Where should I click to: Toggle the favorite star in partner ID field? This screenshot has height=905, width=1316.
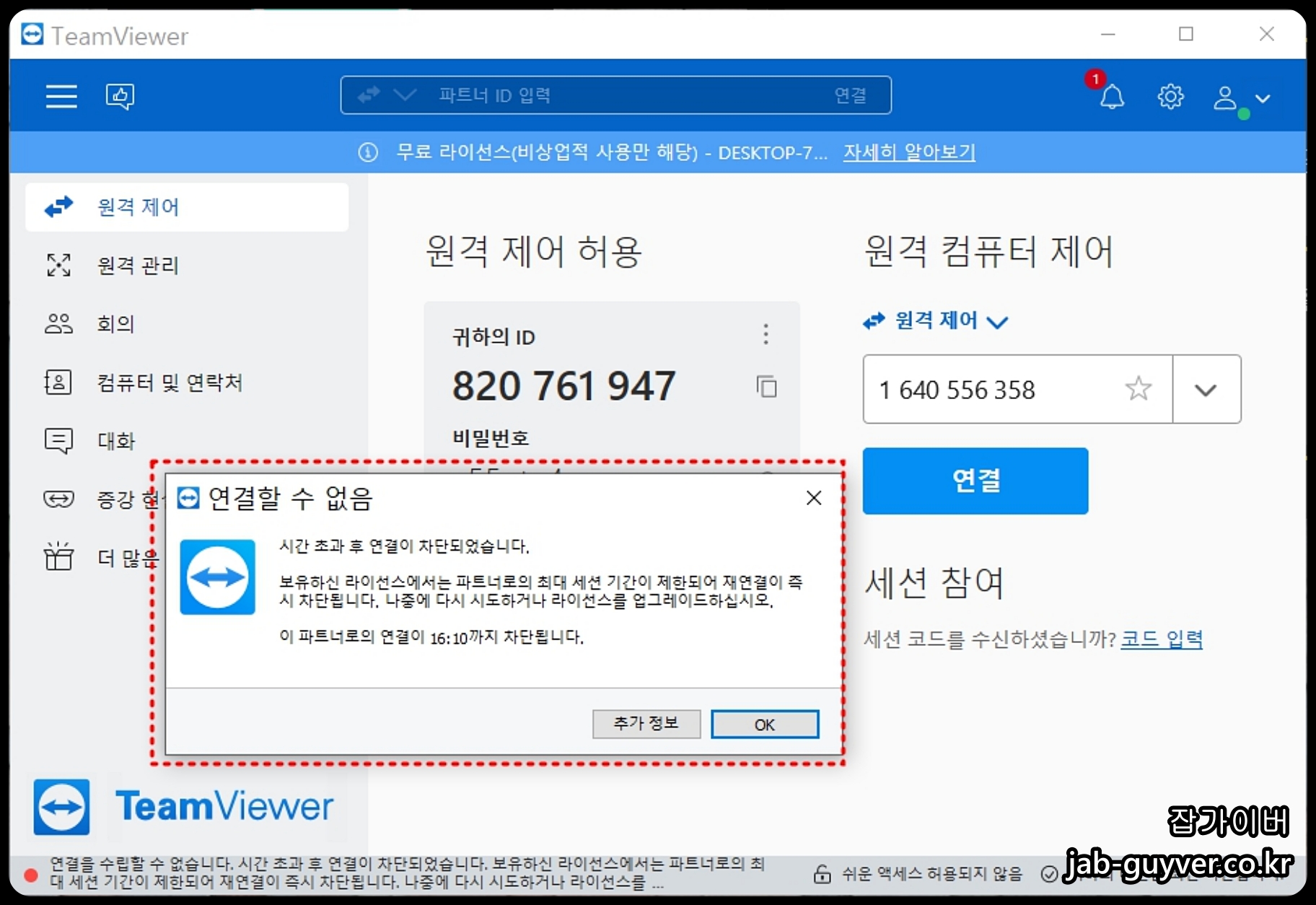(1138, 388)
